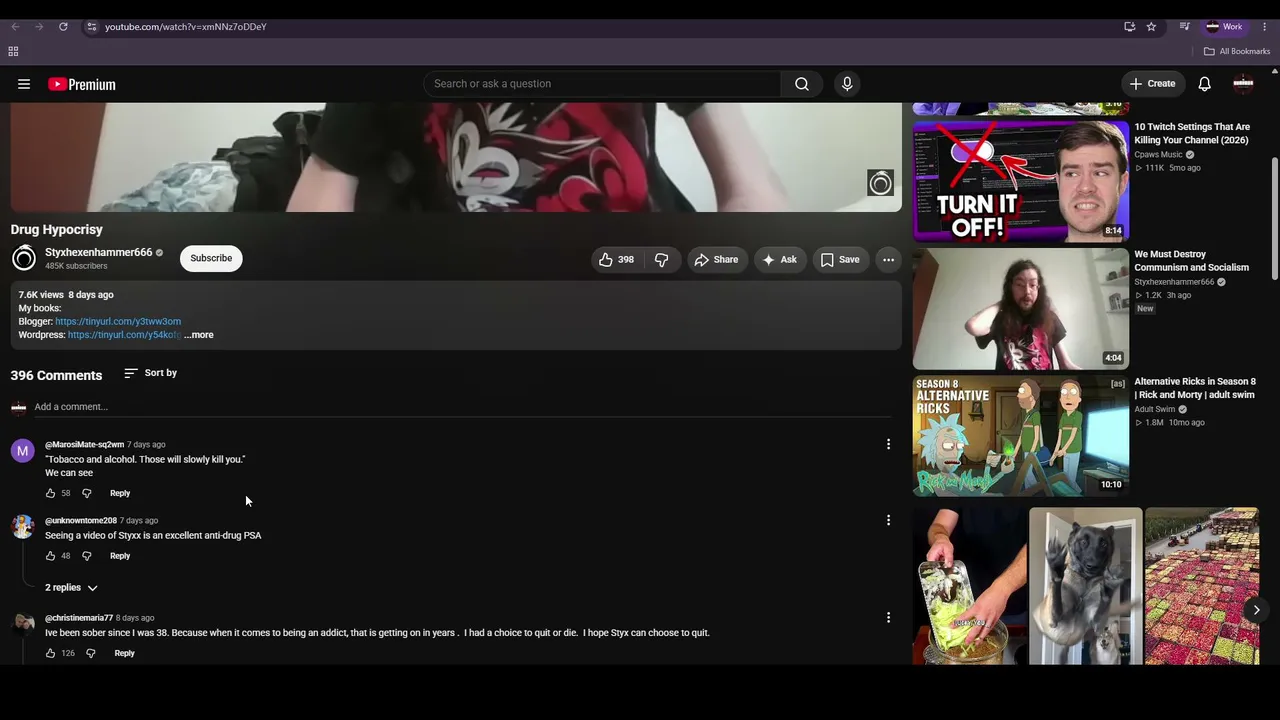Focus the YouTube search field
The width and height of the screenshot is (1280, 720).
tap(602, 84)
